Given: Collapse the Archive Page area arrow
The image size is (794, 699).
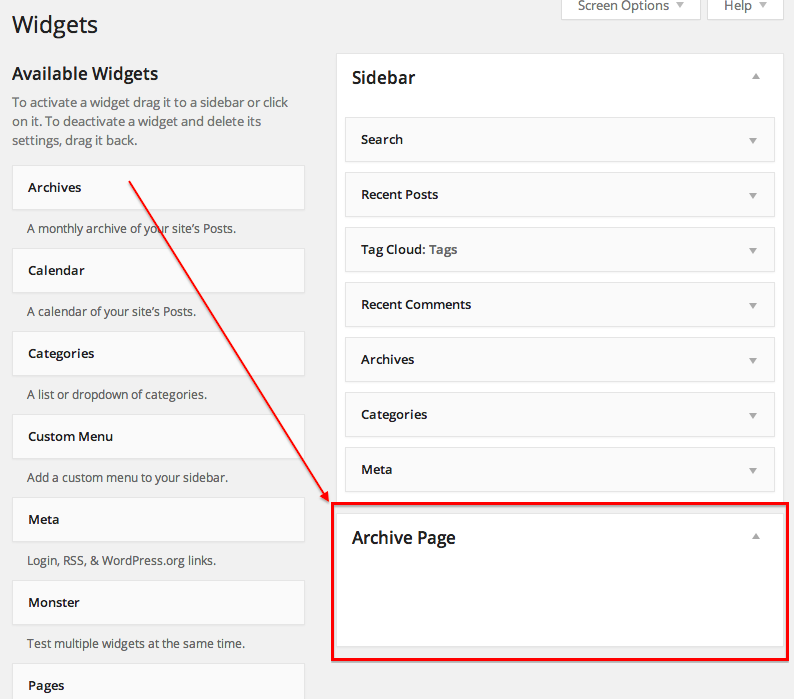Looking at the screenshot, I should [x=756, y=536].
